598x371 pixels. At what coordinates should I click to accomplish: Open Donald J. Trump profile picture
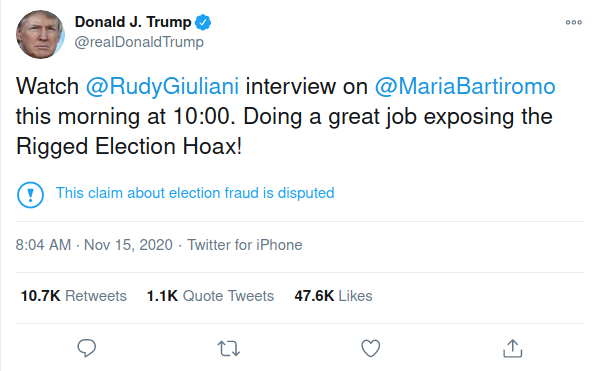[x=40, y=34]
